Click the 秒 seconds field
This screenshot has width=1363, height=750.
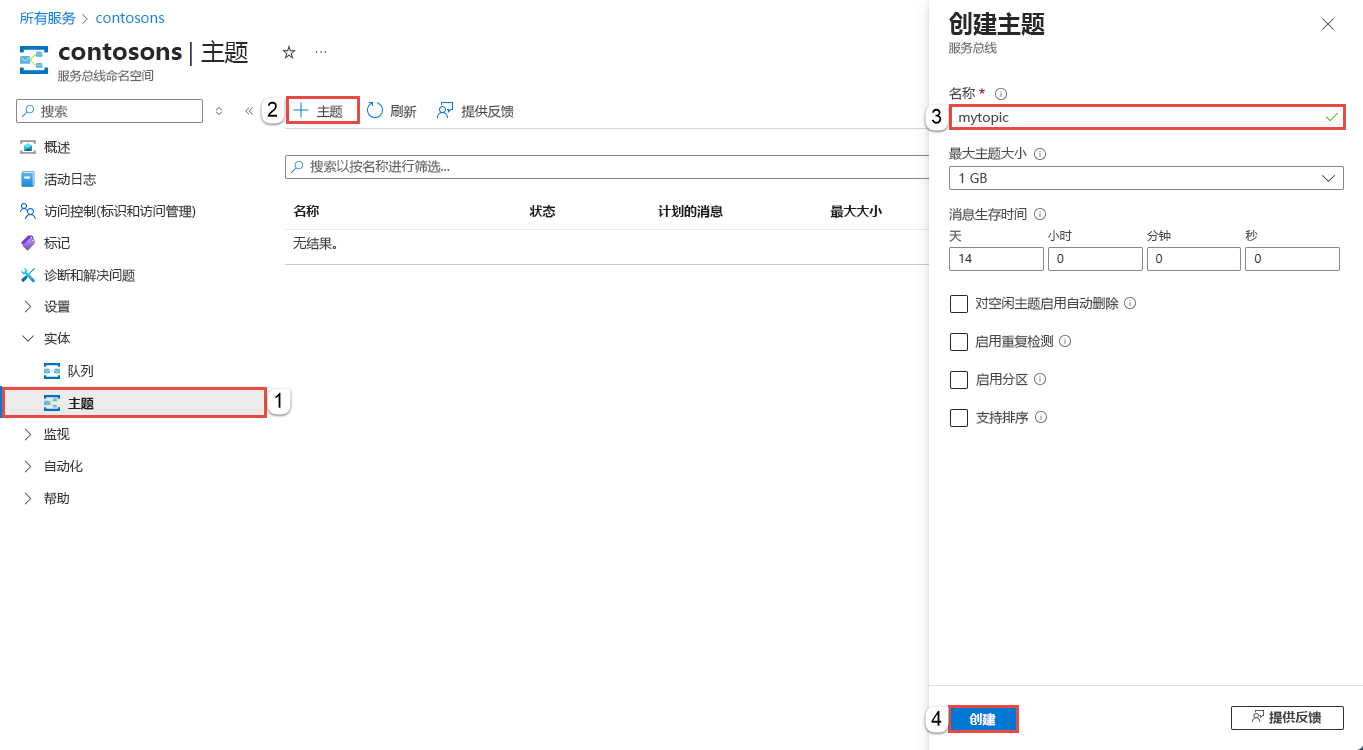pyautogui.click(x=1292, y=259)
